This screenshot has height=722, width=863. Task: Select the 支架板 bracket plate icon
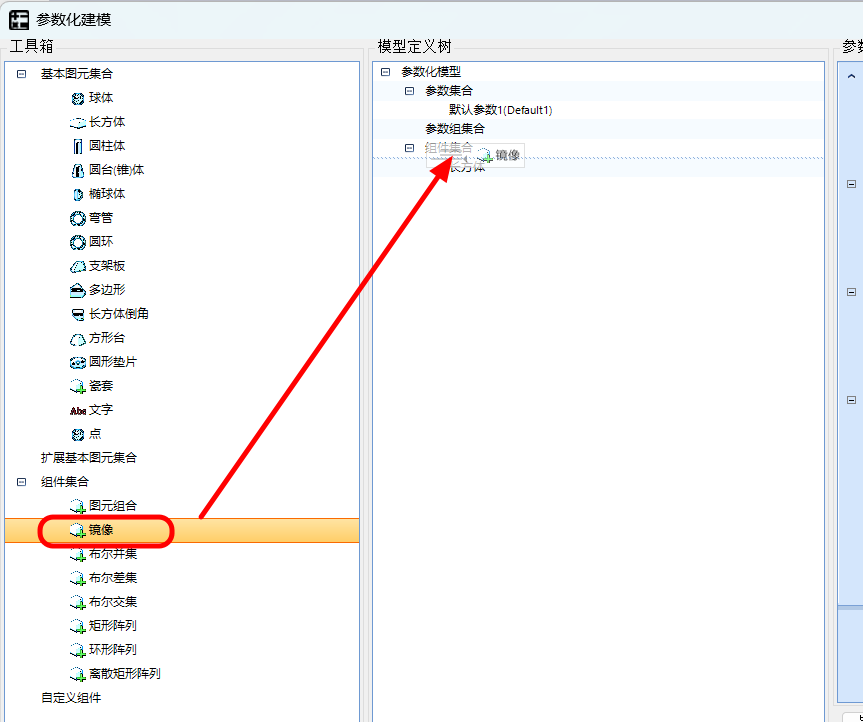coord(78,266)
